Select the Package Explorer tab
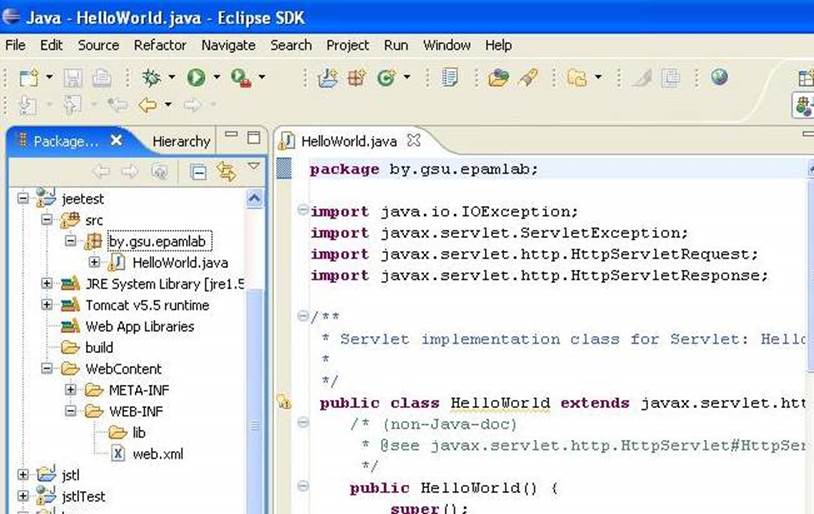 tap(65, 141)
